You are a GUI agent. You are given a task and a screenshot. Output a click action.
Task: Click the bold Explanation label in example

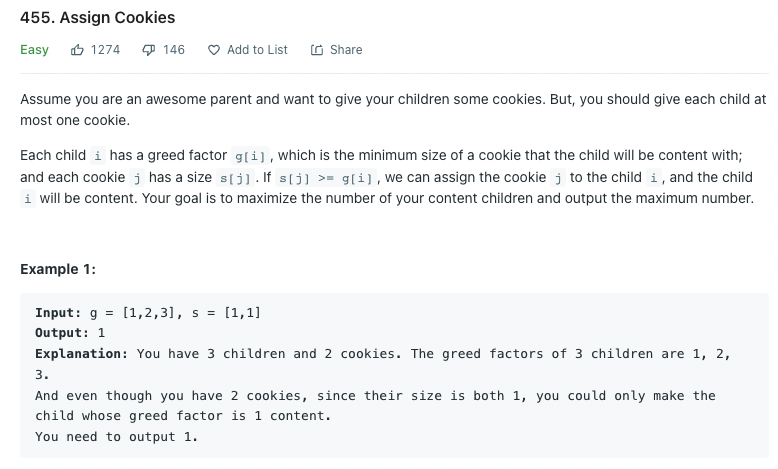click(81, 354)
